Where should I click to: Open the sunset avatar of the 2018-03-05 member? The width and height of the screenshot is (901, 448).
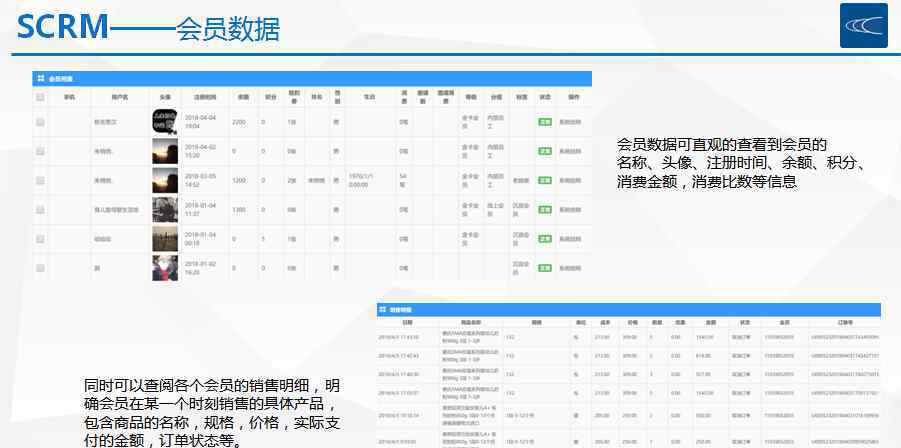(165, 180)
